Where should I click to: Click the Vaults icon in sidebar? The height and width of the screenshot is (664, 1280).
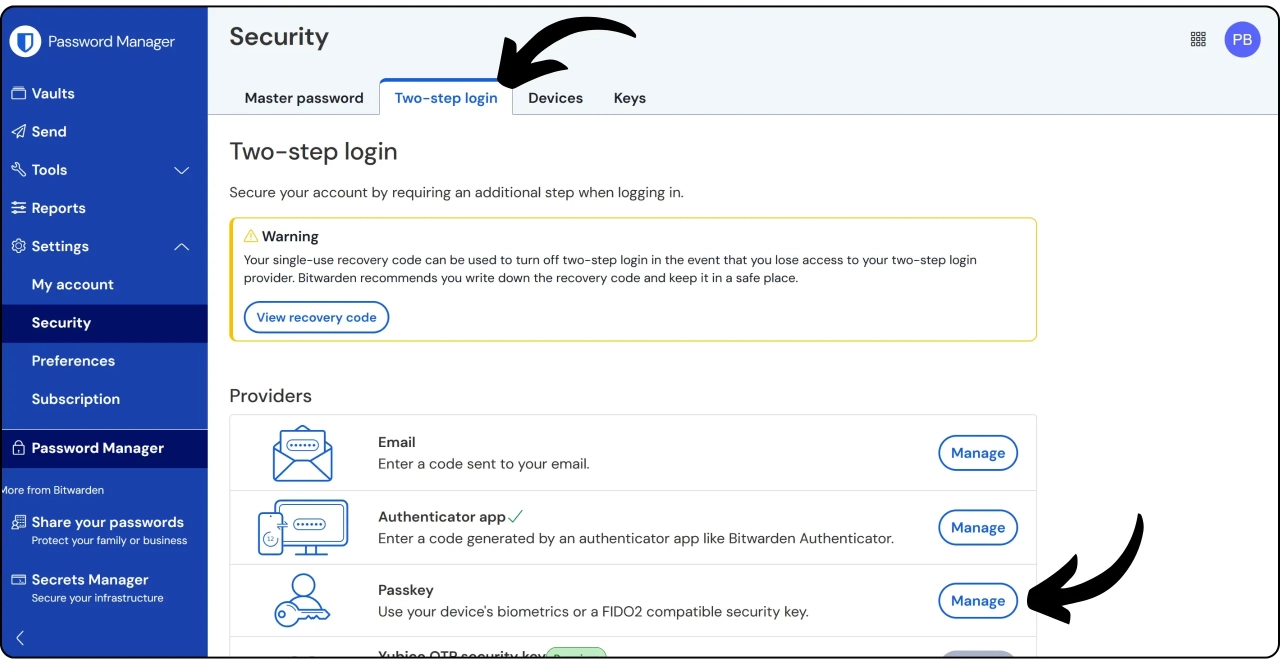pyautogui.click(x=18, y=93)
